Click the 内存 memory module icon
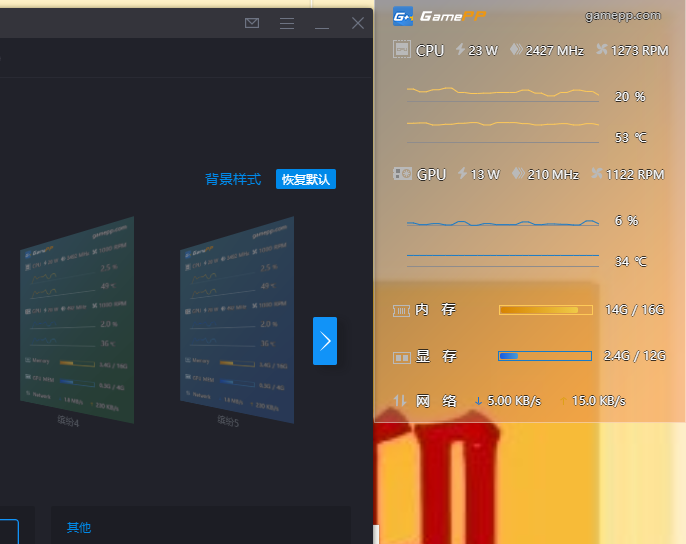Screen dimensions: 686x544 [x=401, y=311]
